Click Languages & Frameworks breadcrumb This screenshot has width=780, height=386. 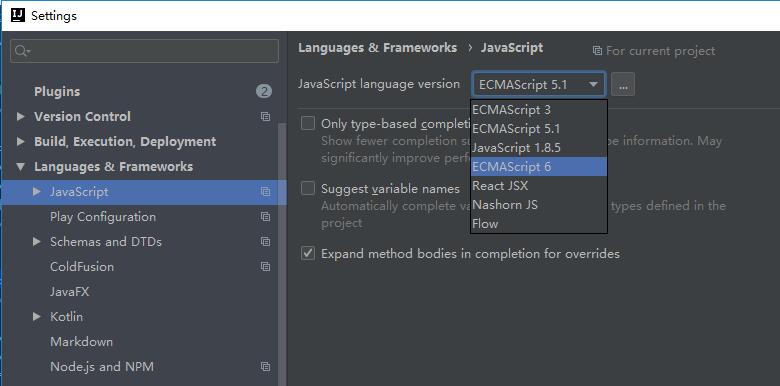click(x=378, y=48)
